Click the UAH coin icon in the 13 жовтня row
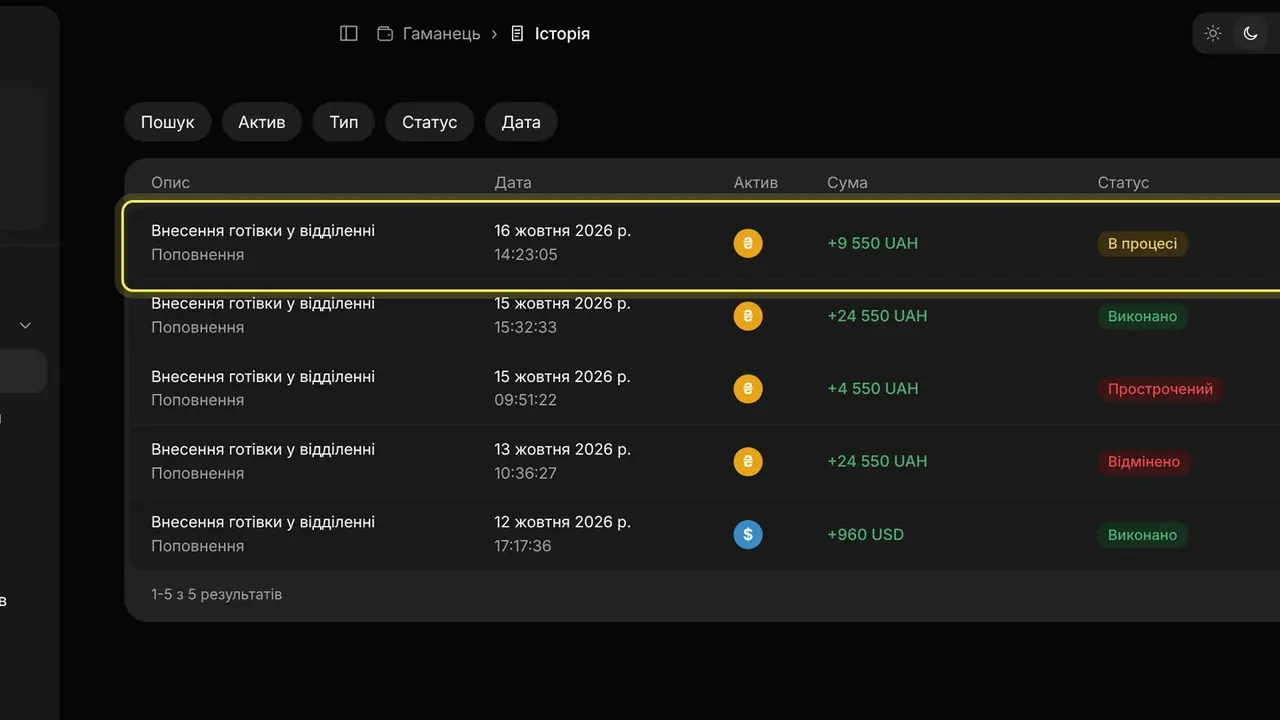Screen dimensions: 1280x720 tap(748, 462)
